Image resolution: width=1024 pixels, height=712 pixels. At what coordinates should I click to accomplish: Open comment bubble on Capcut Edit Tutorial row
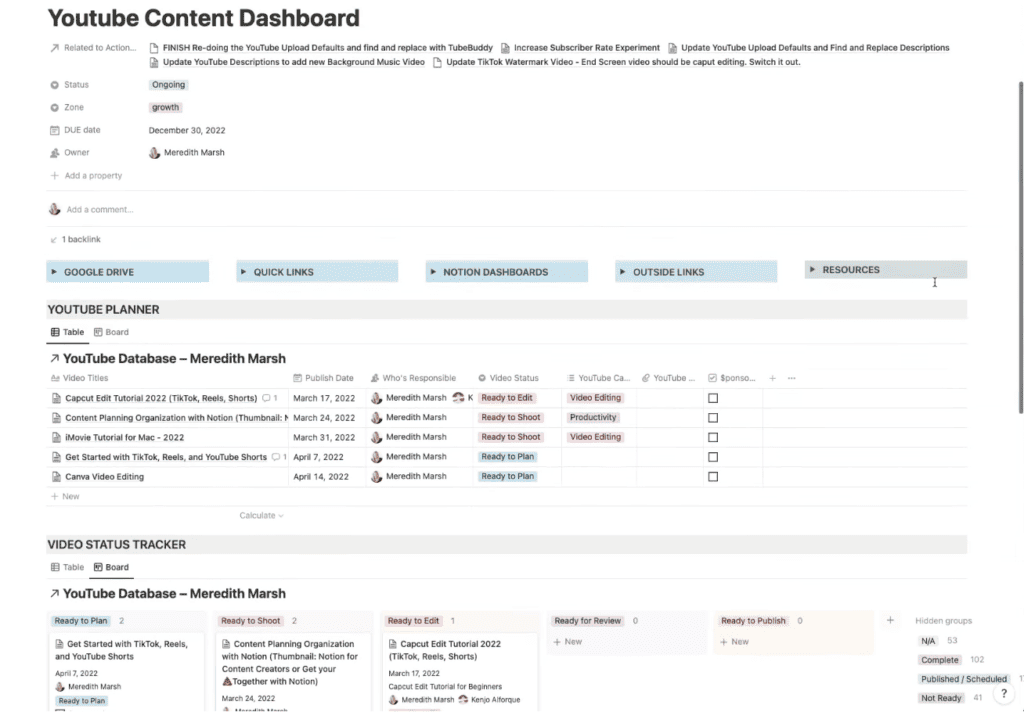click(x=266, y=398)
